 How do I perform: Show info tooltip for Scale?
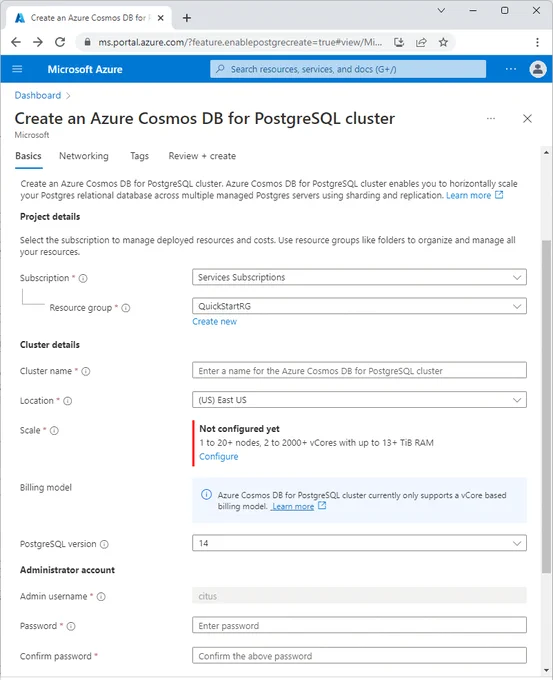54,431
